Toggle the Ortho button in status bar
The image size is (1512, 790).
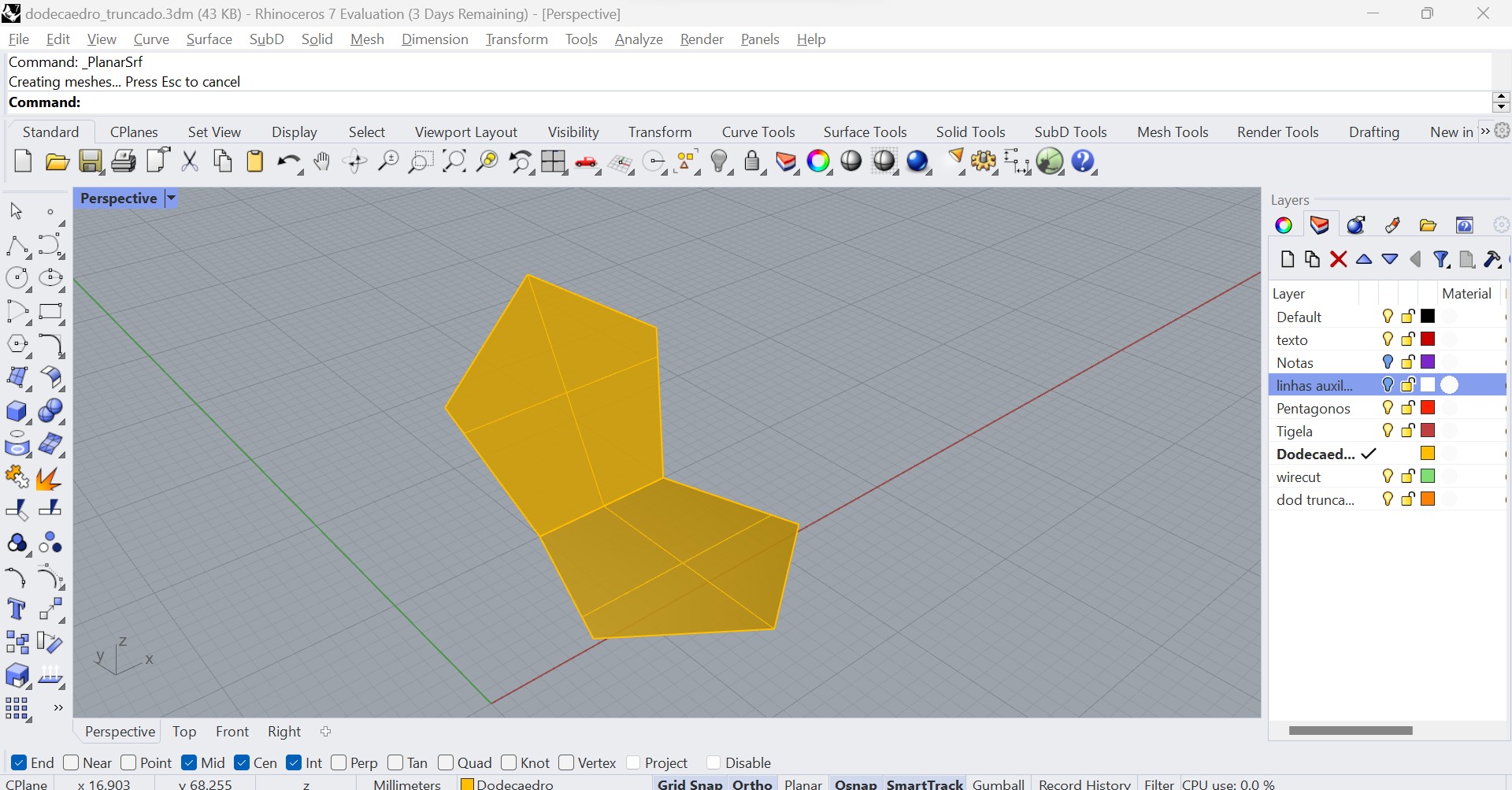(x=752, y=784)
